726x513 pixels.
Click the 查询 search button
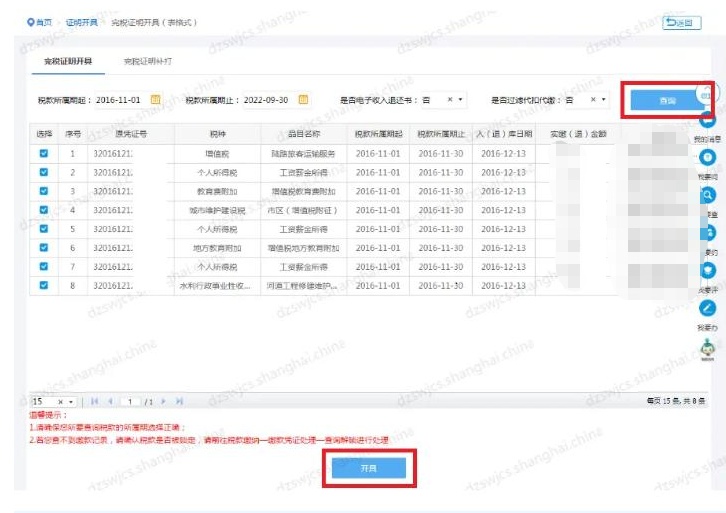[667, 100]
